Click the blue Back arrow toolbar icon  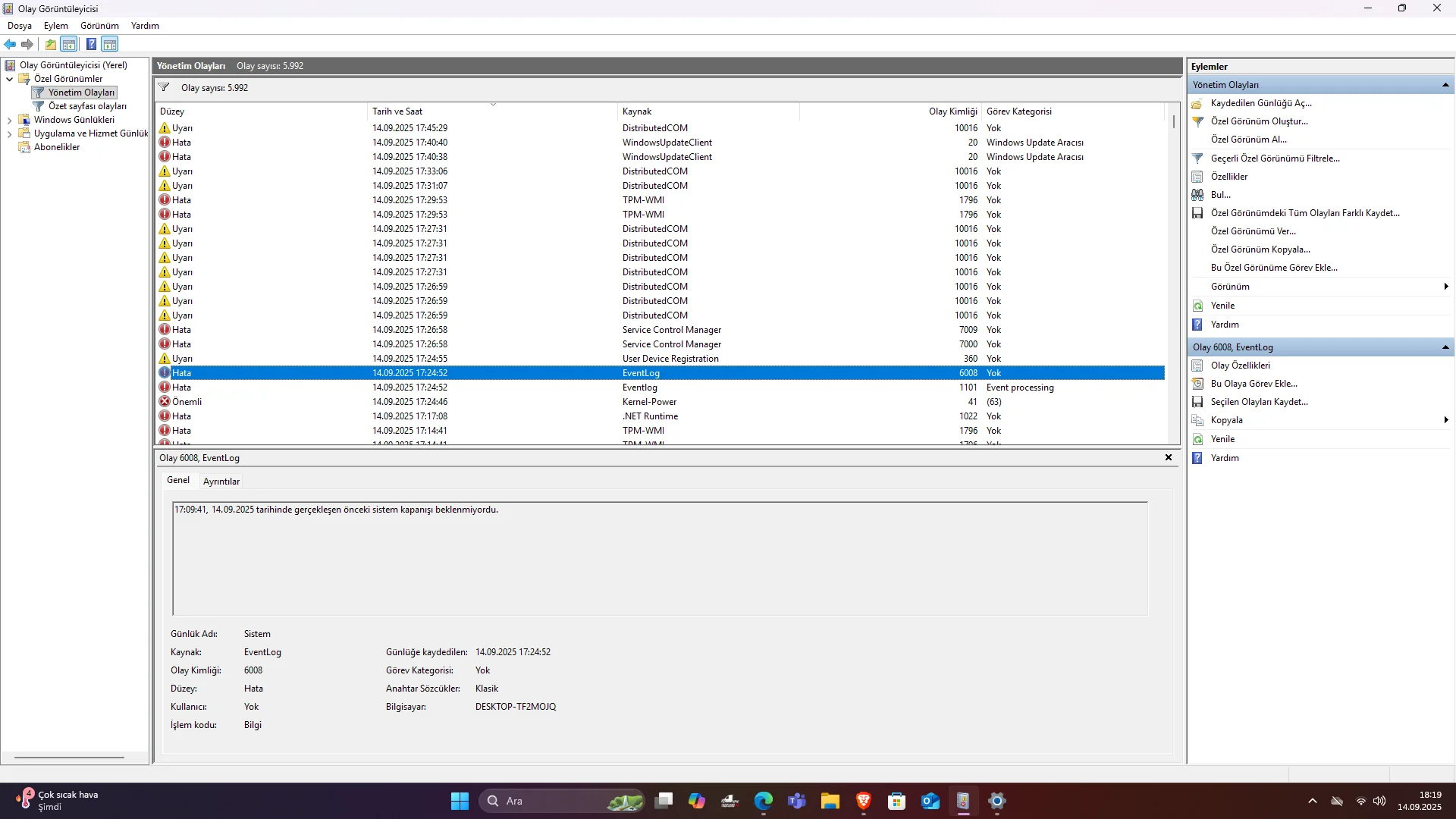click(x=10, y=44)
